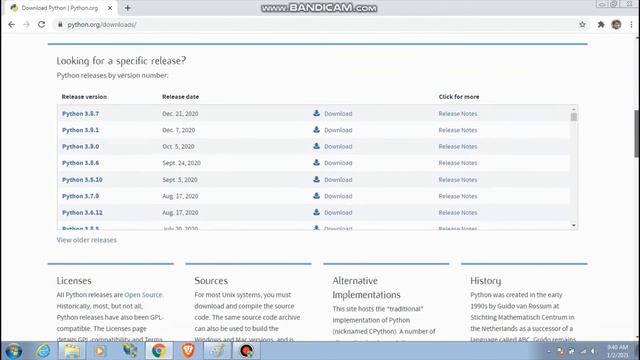This screenshot has width=640, height=360.
Task: Click the release table scroll-up arrow
Action: [x=573, y=109]
